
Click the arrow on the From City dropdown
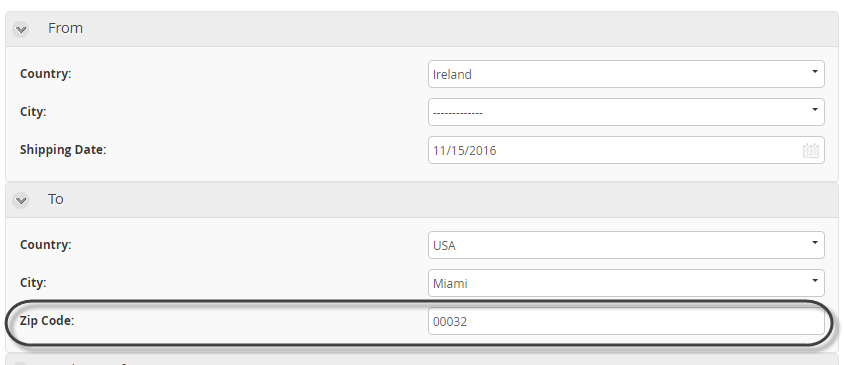click(x=815, y=109)
